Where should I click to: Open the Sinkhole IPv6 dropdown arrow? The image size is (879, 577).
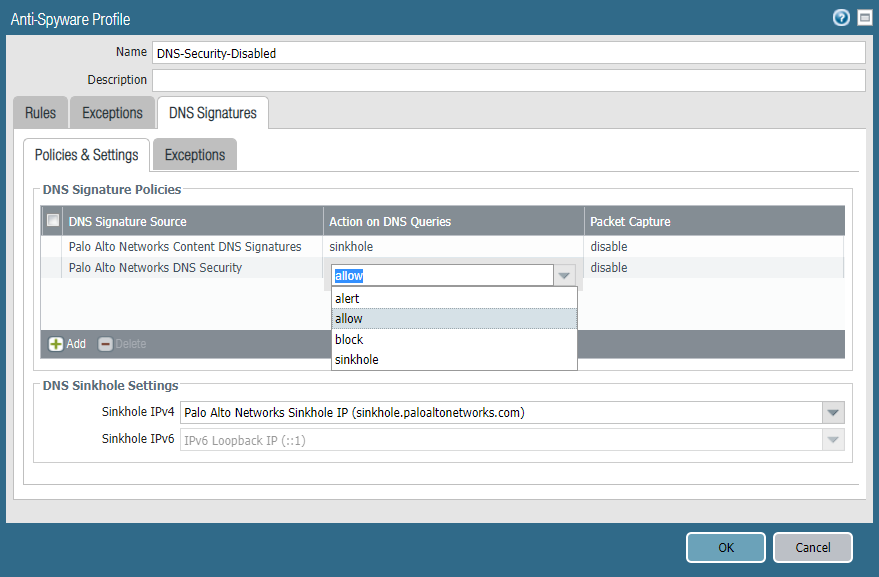pyautogui.click(x=832, y=440)
